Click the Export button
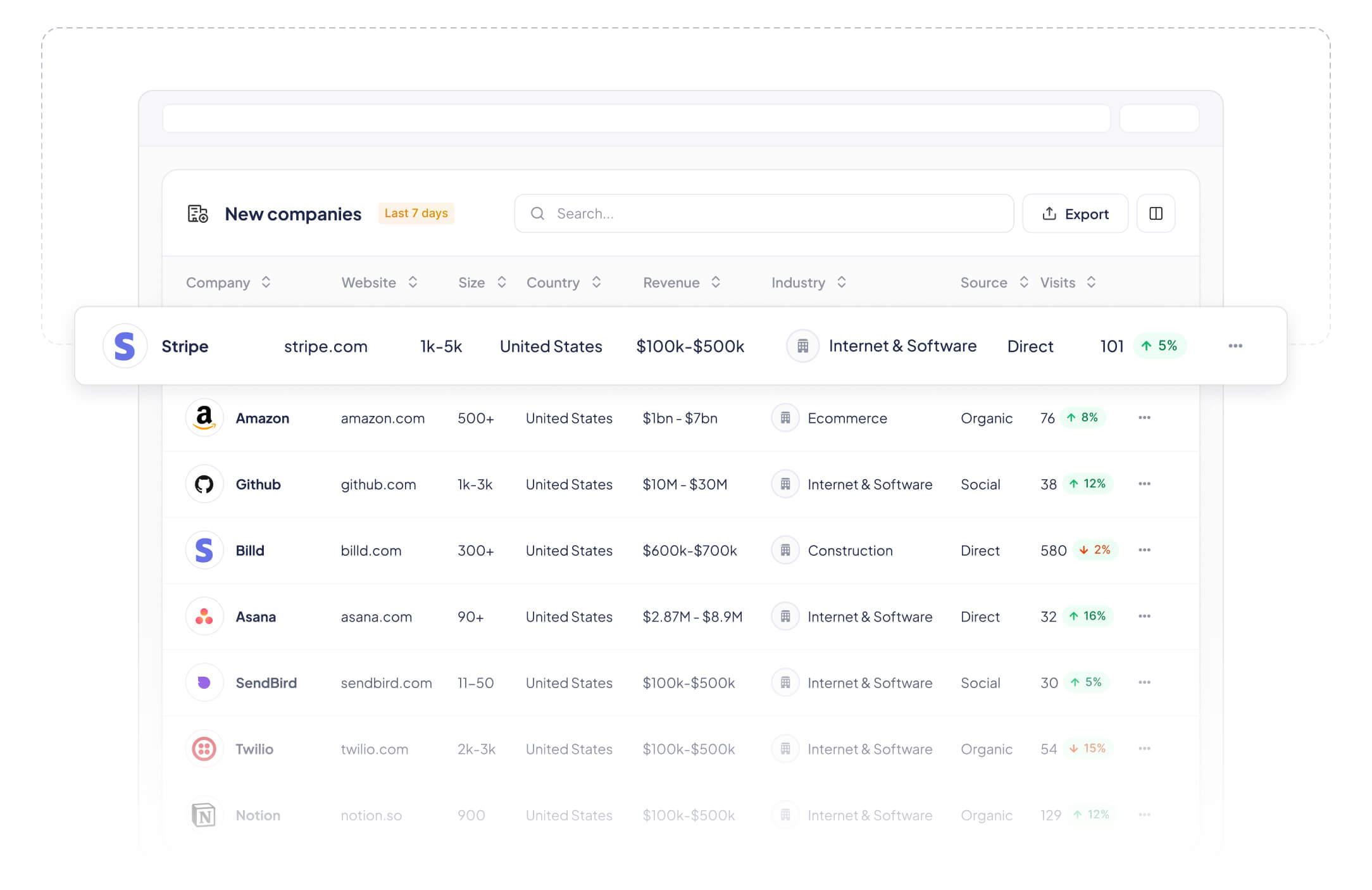 (1075, 214)
